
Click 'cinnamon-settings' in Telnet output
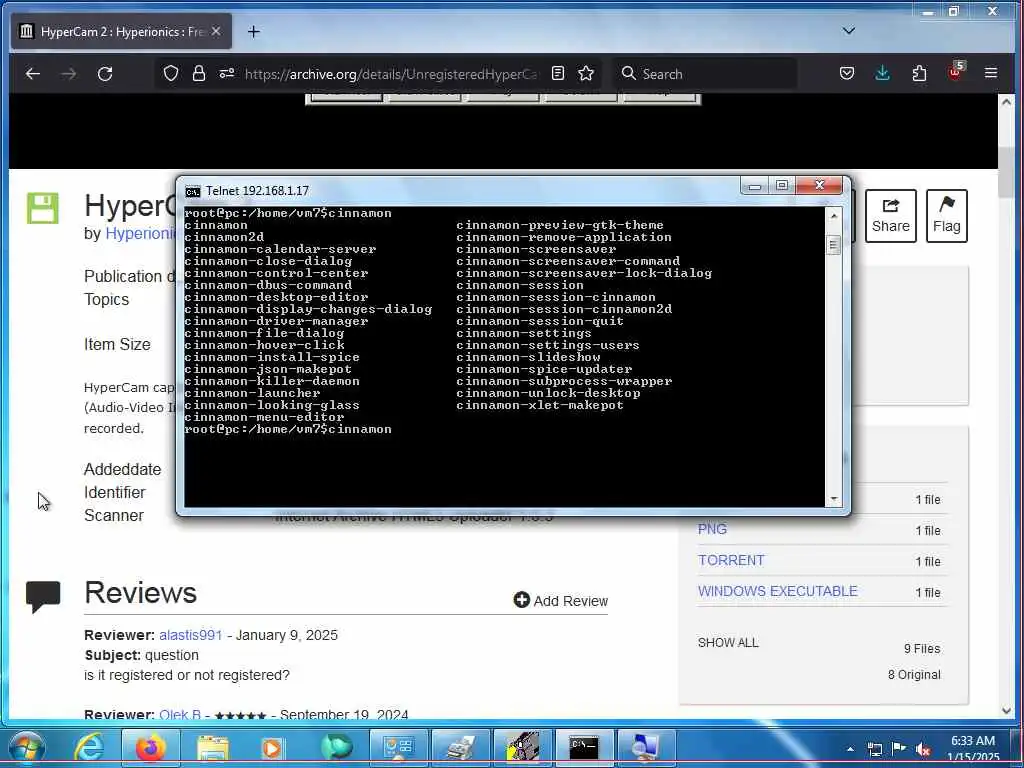[523, 333]
